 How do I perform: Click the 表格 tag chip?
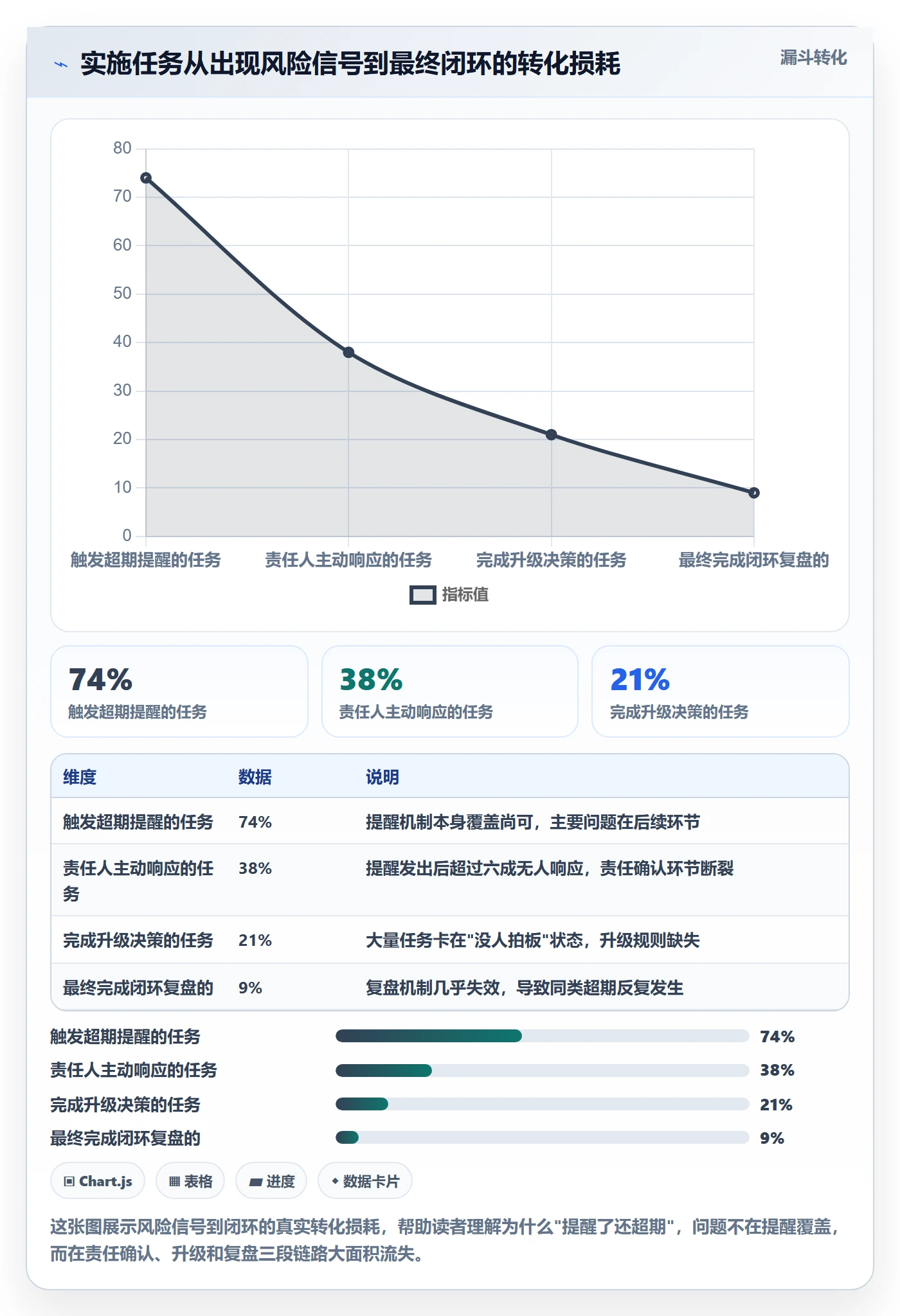[x=190, y=1181]
